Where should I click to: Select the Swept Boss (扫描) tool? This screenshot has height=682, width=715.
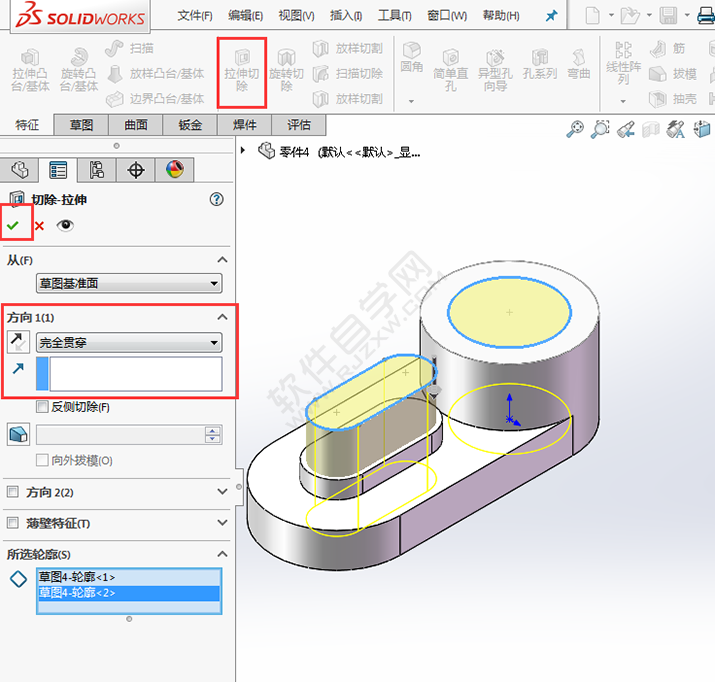tap(130, 48)
